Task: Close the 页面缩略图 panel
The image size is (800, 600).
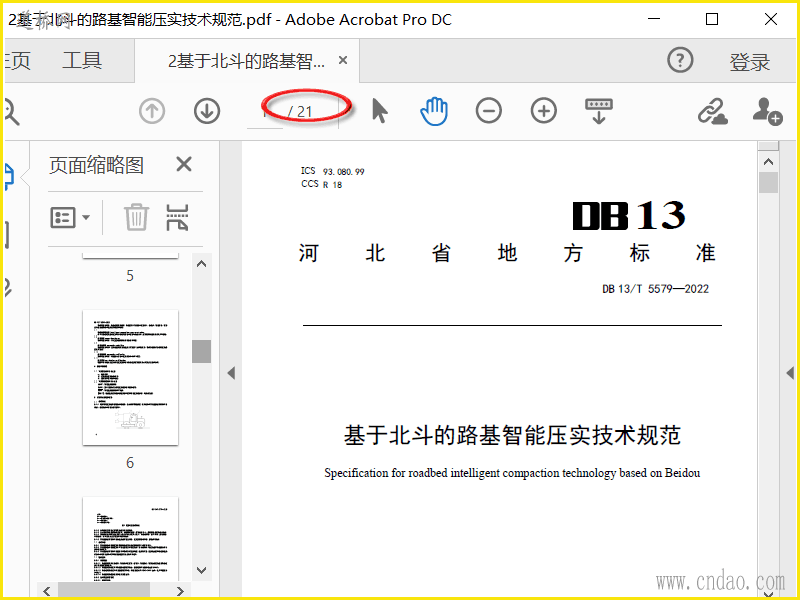Action: click(184, 164)
